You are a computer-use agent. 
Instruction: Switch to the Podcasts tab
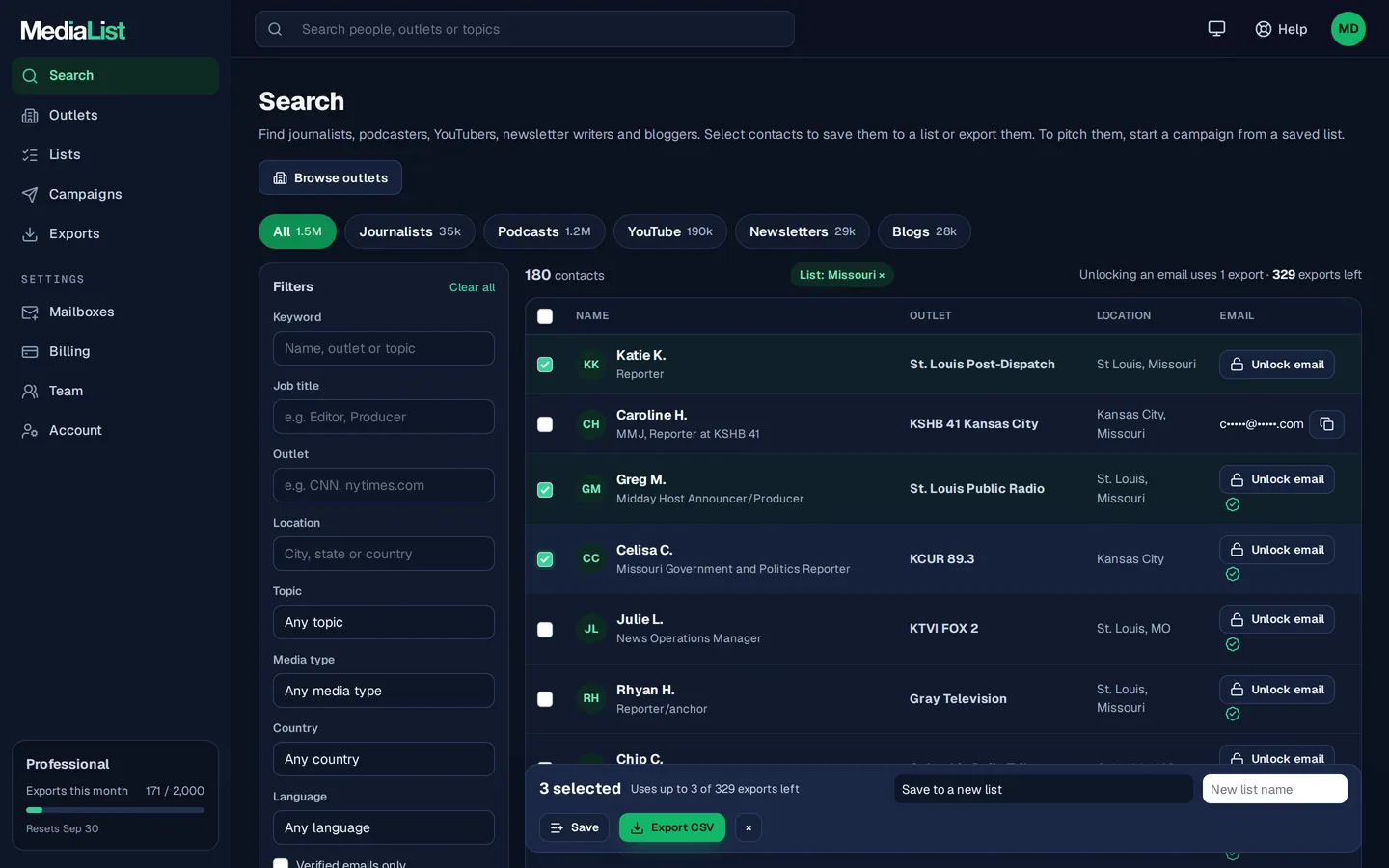(544, 231)
